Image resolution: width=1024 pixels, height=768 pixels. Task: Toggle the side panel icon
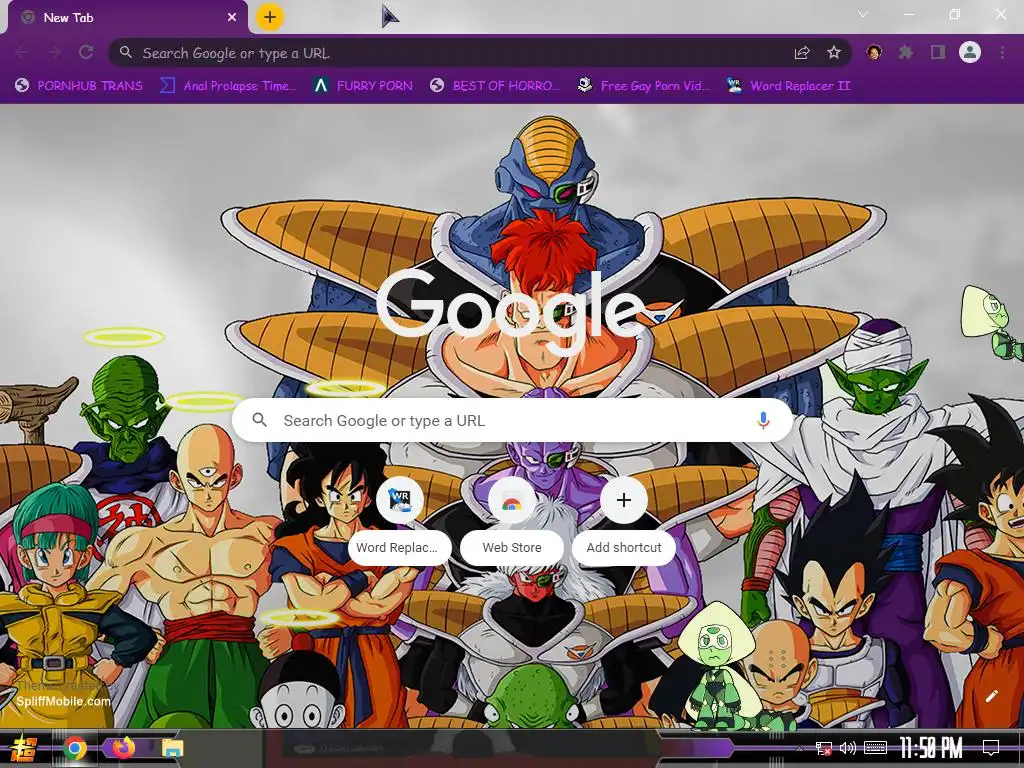[x=938, y=52]
